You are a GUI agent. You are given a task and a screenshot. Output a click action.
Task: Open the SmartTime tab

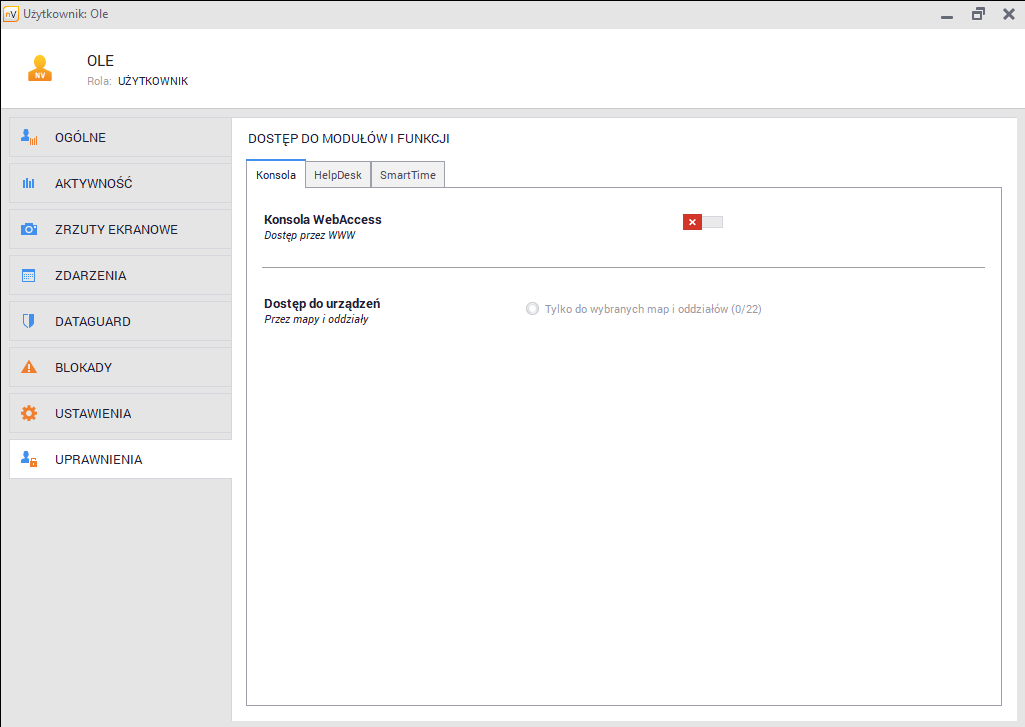[407, 174]
